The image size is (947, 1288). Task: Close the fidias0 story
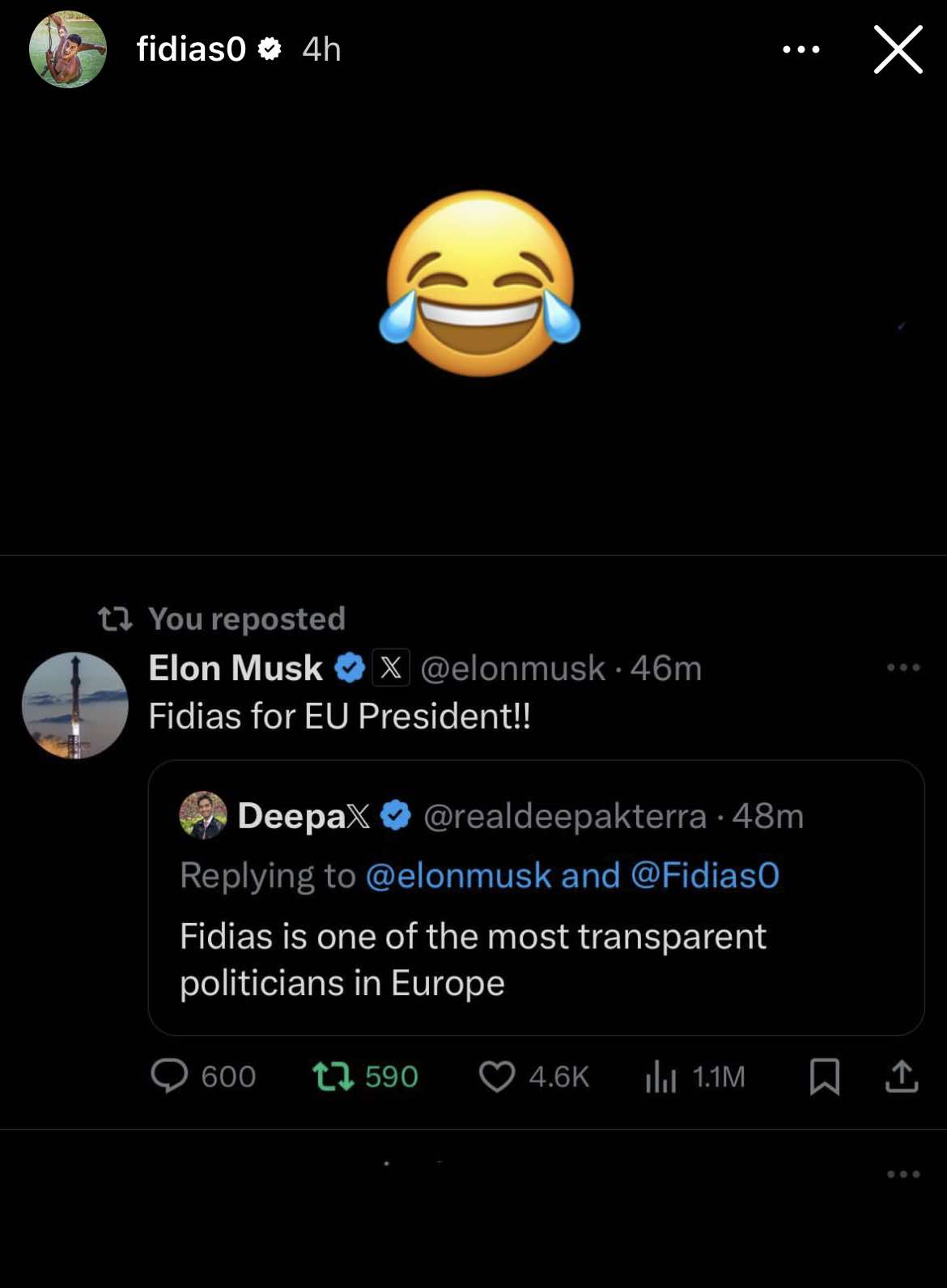pyautogui.click(x=898, y=49)
